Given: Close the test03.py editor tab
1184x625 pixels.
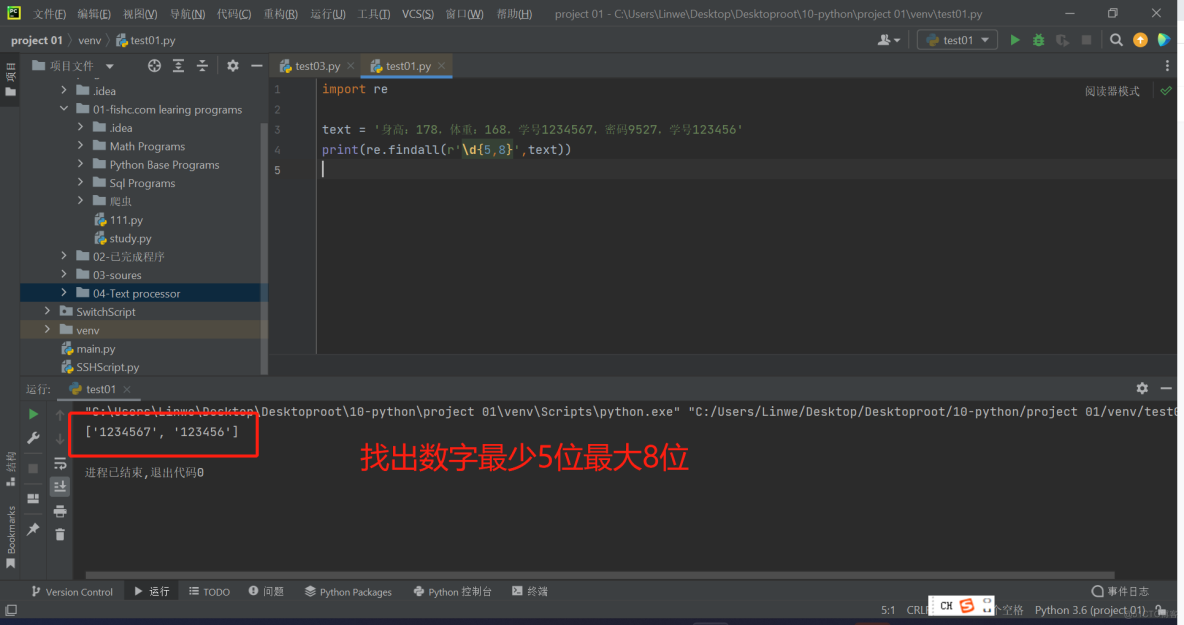Looking at the screenshot, I should (x=350, y=66).
